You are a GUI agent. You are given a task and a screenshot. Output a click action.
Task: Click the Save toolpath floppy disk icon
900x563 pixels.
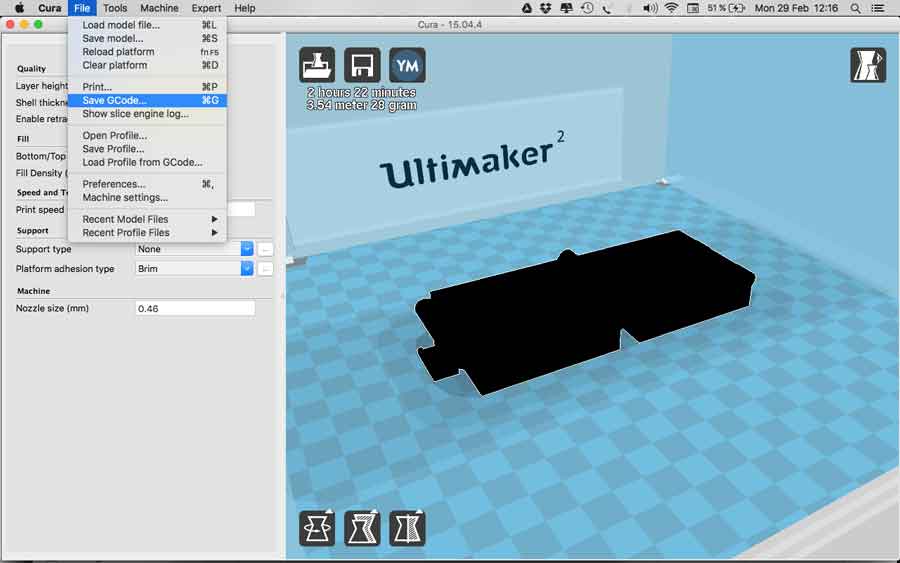coord(362,65)
